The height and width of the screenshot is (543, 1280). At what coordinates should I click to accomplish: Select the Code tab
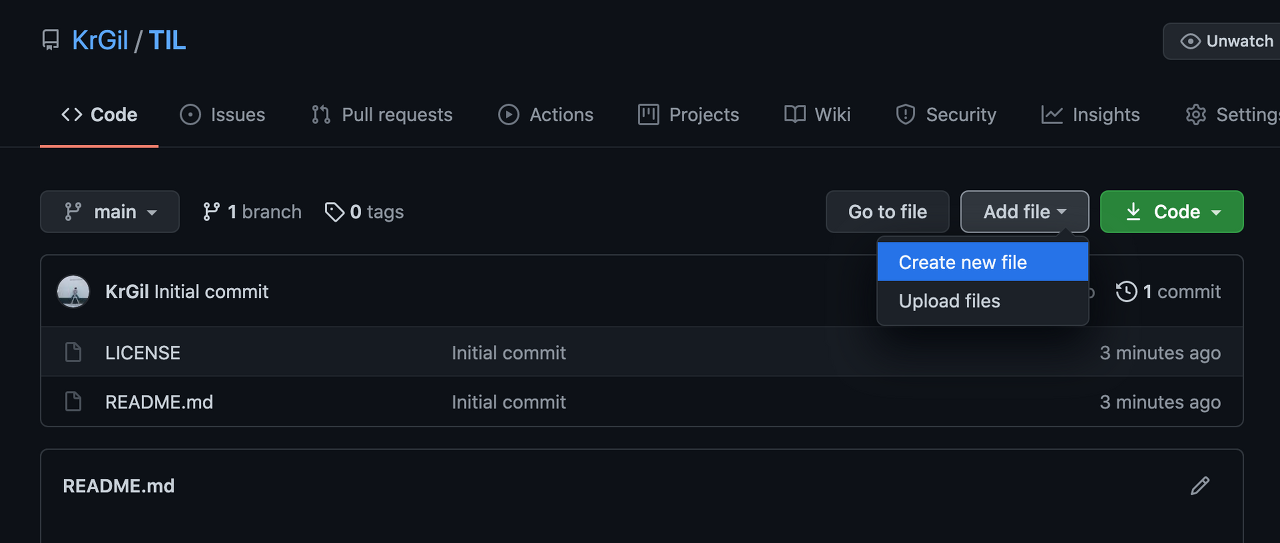(x=99, y=115)
